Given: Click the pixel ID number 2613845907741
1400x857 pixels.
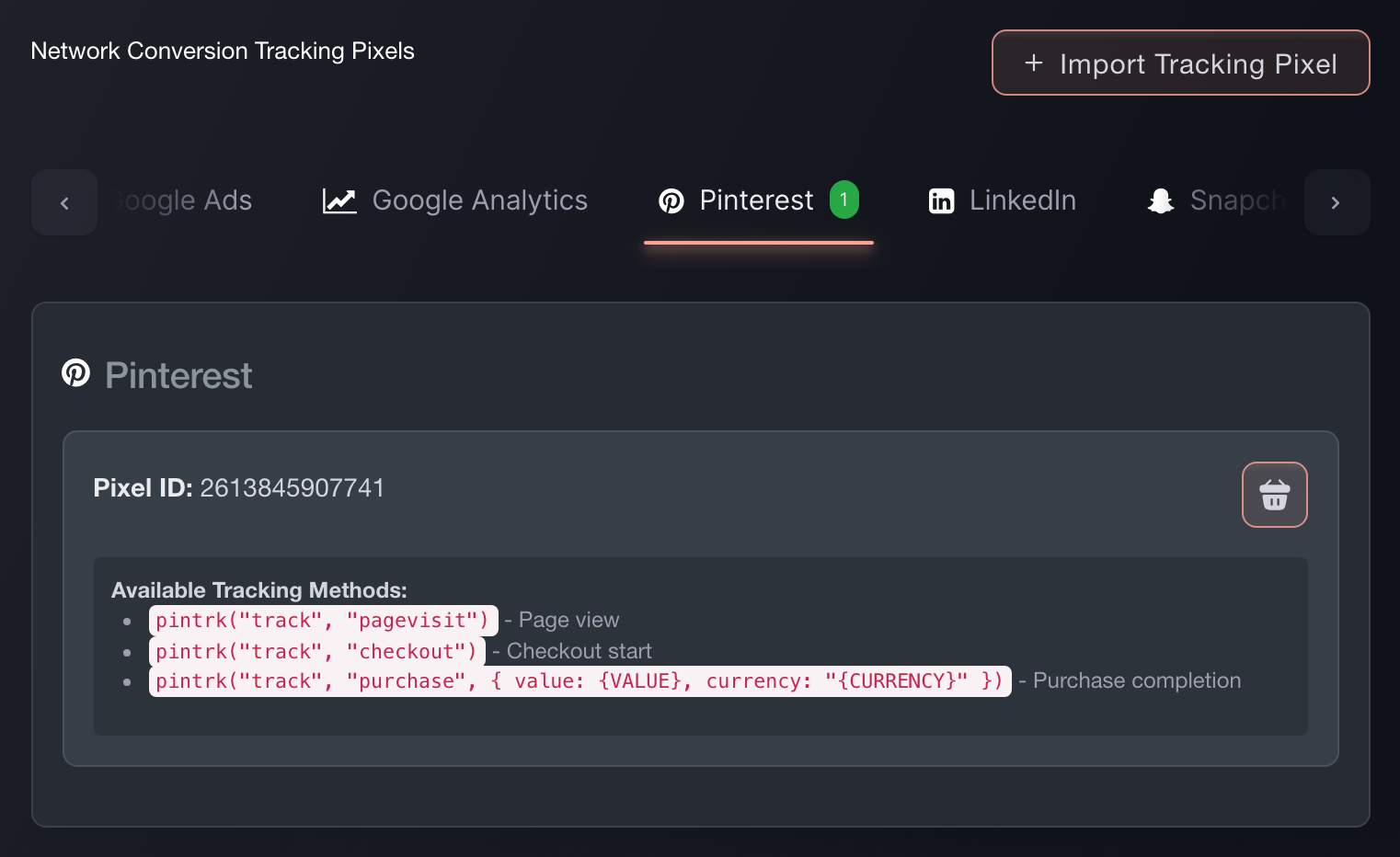Looking at the screenshot, I should [x=293, y=487].
